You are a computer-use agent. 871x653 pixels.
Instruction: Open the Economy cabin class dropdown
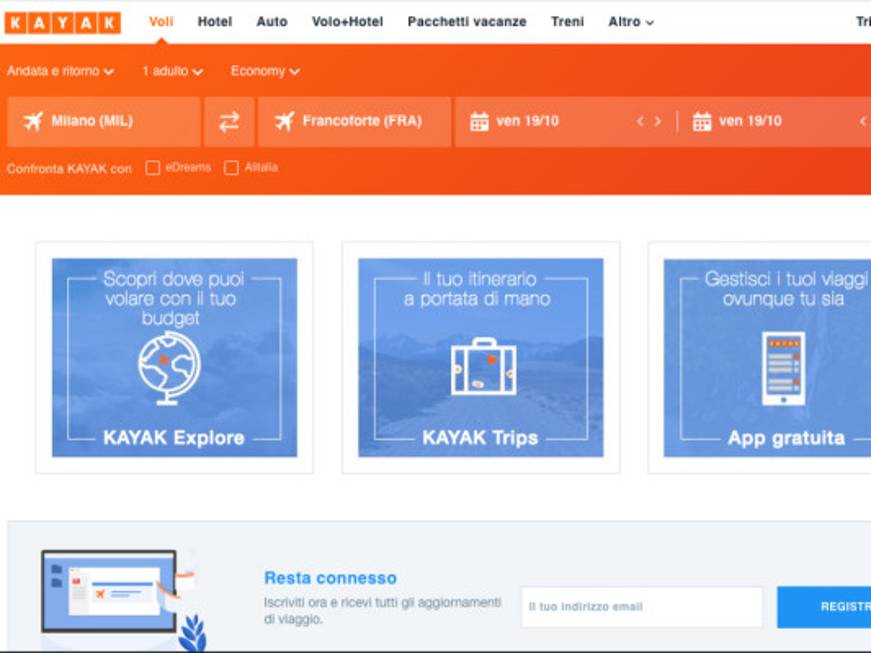tap(266, 71)
